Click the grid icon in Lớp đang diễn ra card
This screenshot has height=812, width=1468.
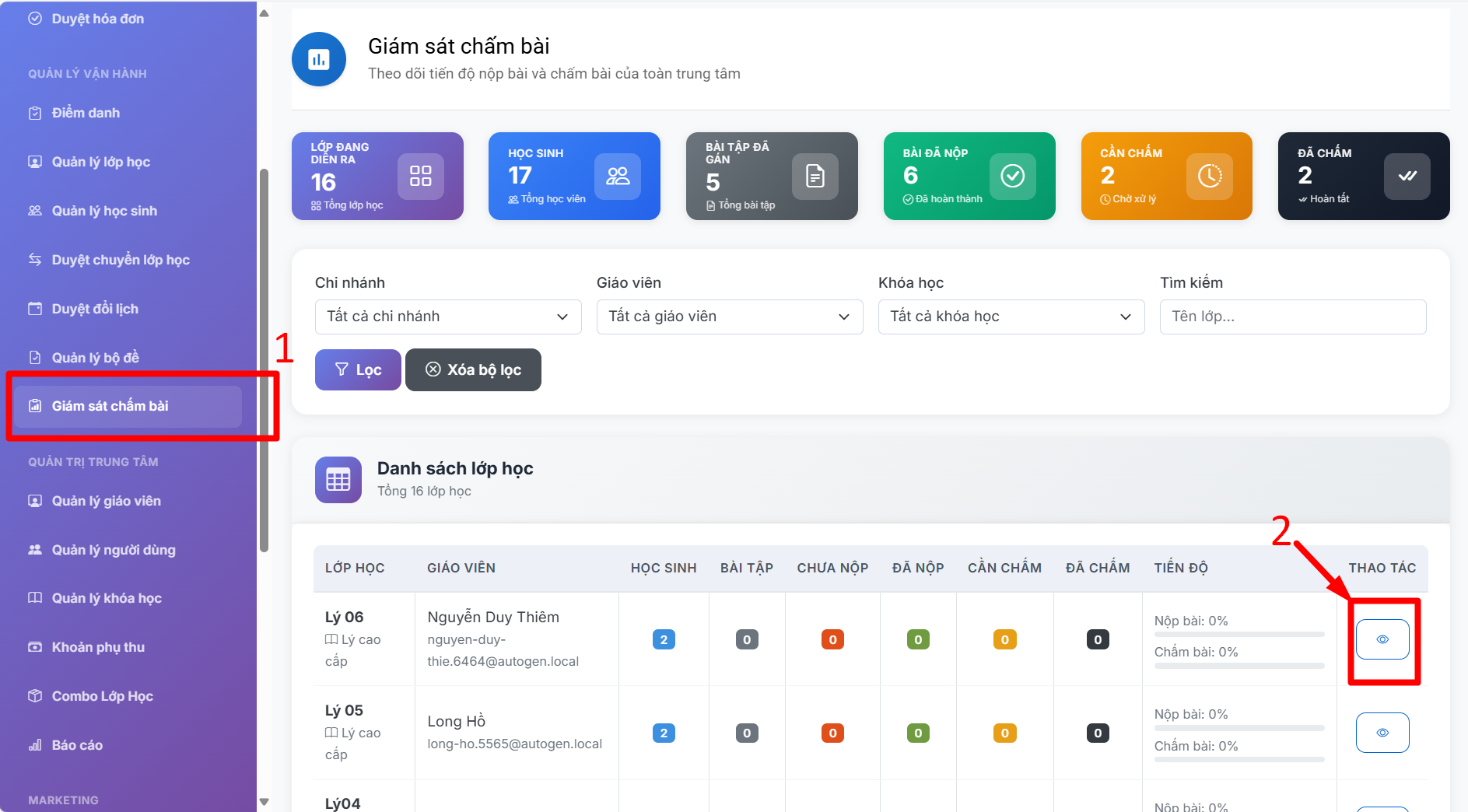click(420, 176)
